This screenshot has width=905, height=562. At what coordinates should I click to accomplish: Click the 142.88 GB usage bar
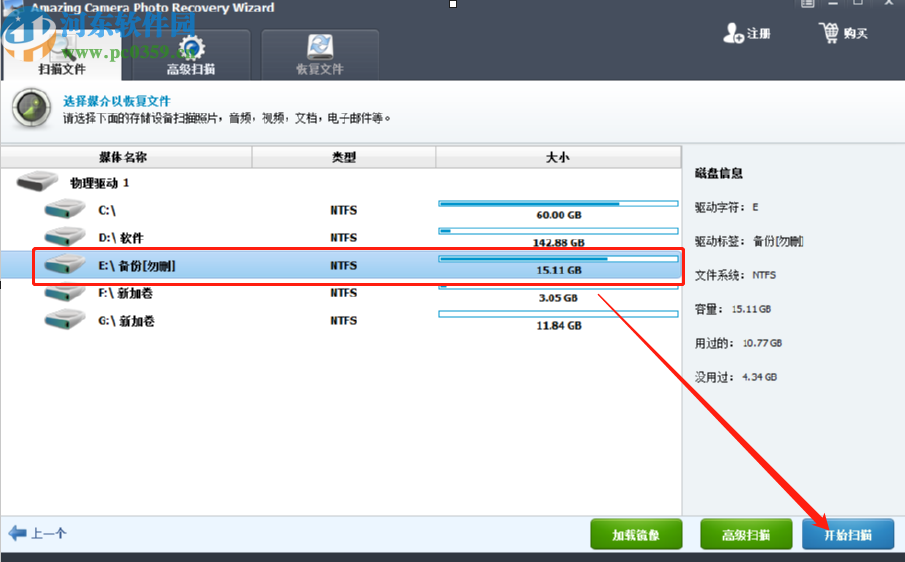(x=558, y=231)
